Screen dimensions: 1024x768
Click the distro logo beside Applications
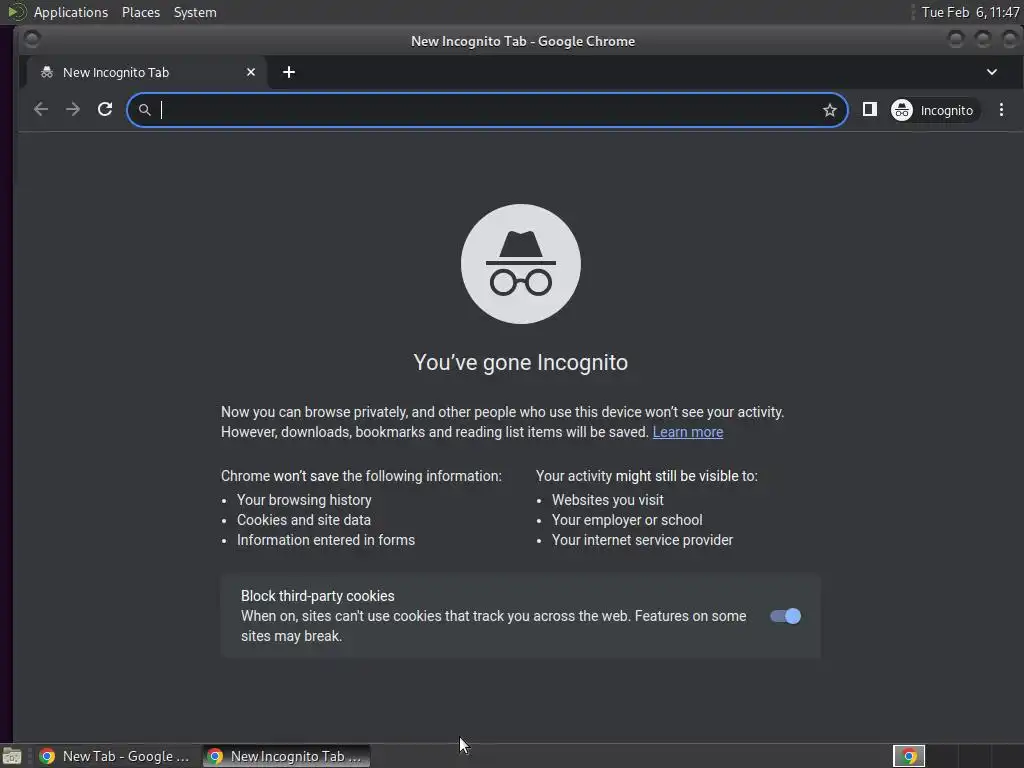click(16, 11)
